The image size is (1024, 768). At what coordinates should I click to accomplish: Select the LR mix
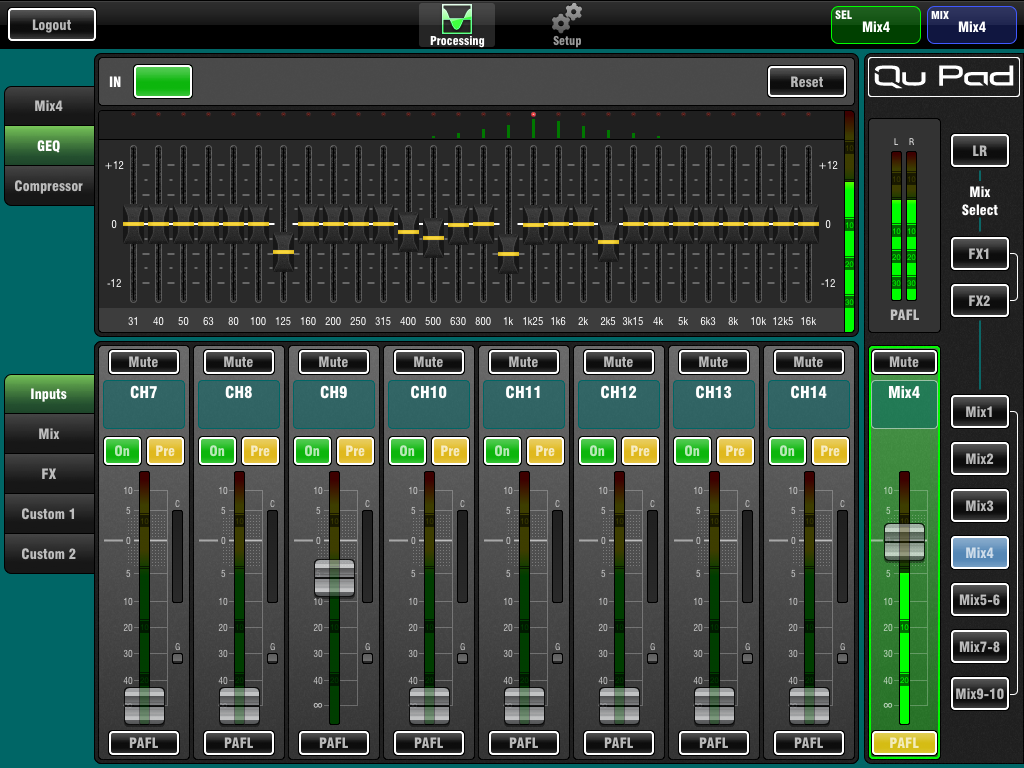[980, 151]
